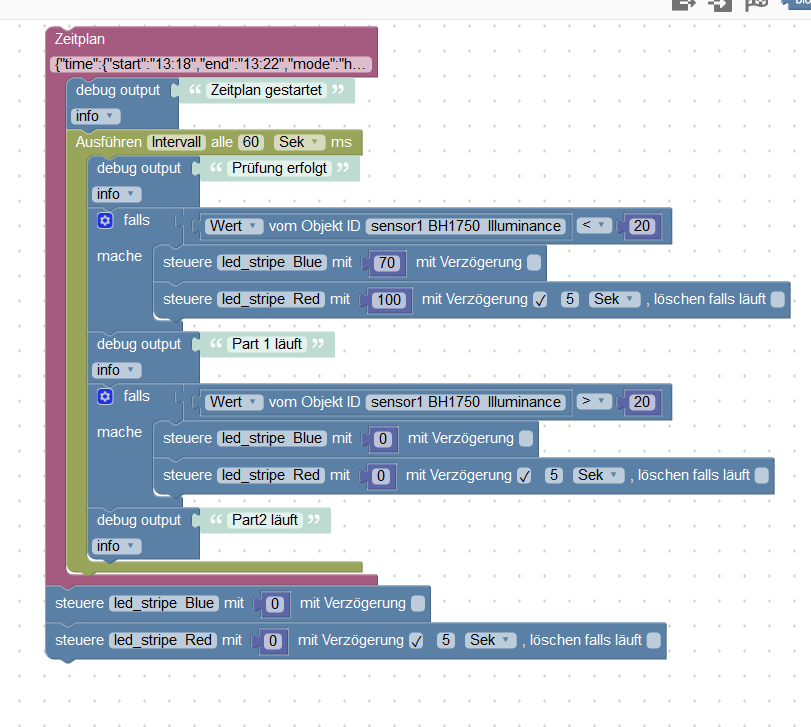Viewport: 811px width, 727px height.
Task: Click the Intervall name field
Action: [x=176, y=142]
